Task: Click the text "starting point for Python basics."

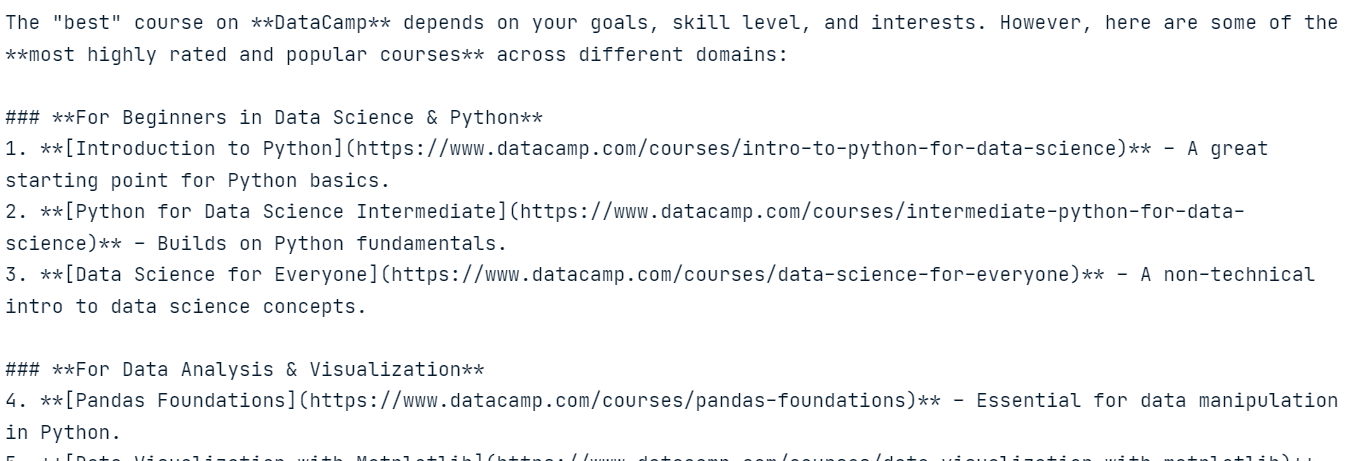Action: click(198, 181)
